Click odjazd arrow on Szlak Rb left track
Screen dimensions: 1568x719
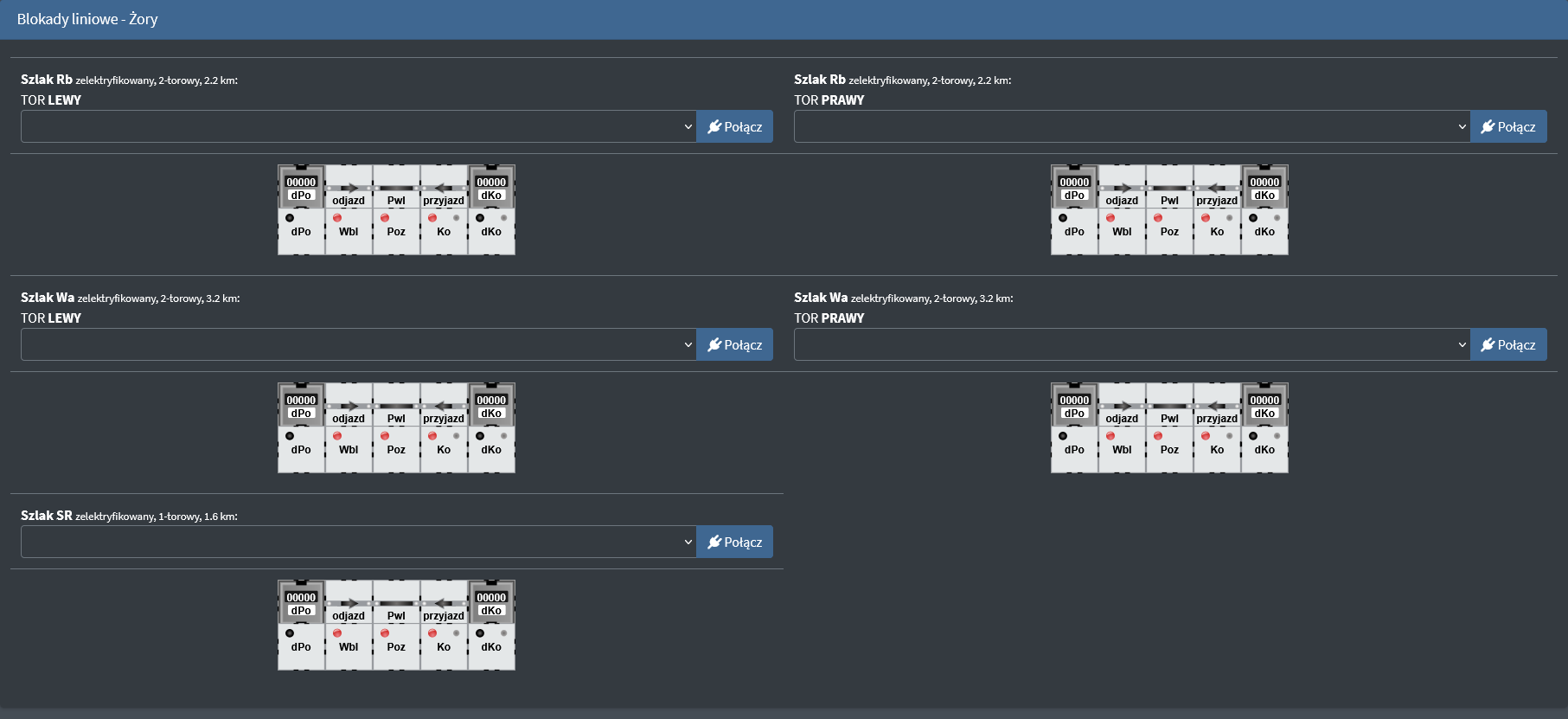click(349, 188)
